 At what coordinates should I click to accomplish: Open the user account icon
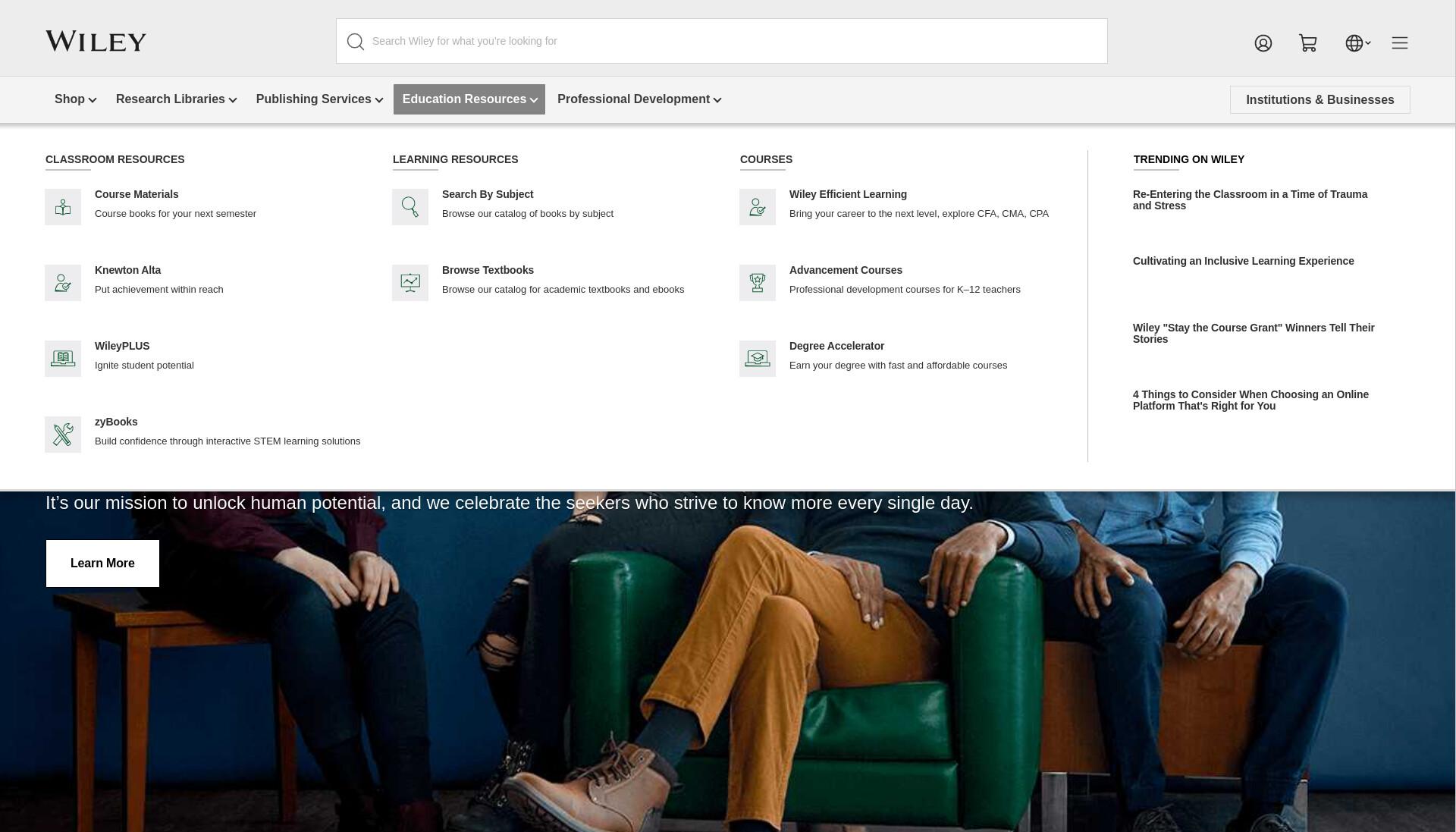[1263, 43]
